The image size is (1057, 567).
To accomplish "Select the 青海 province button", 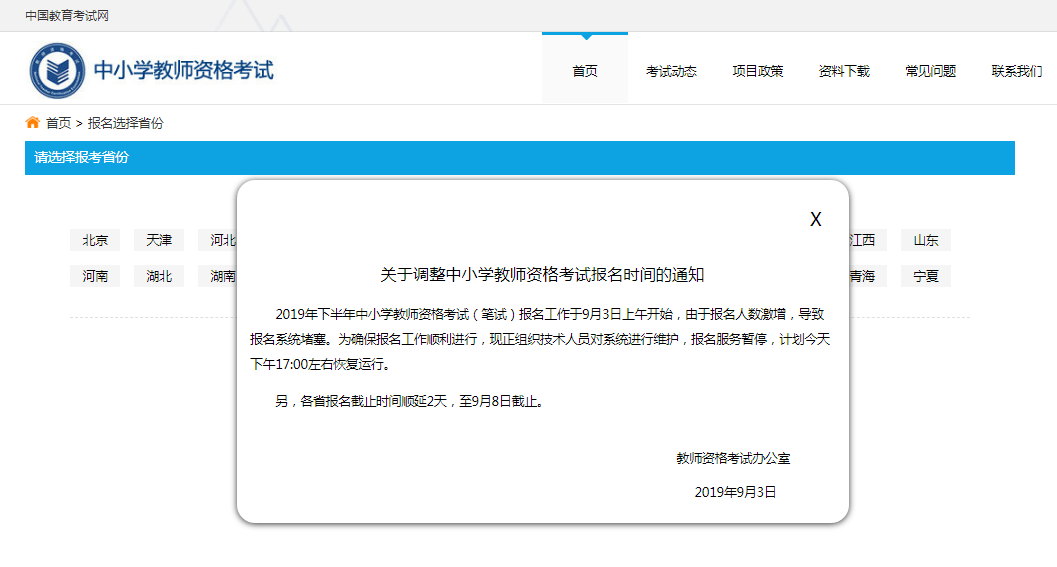I will [868, 276].
